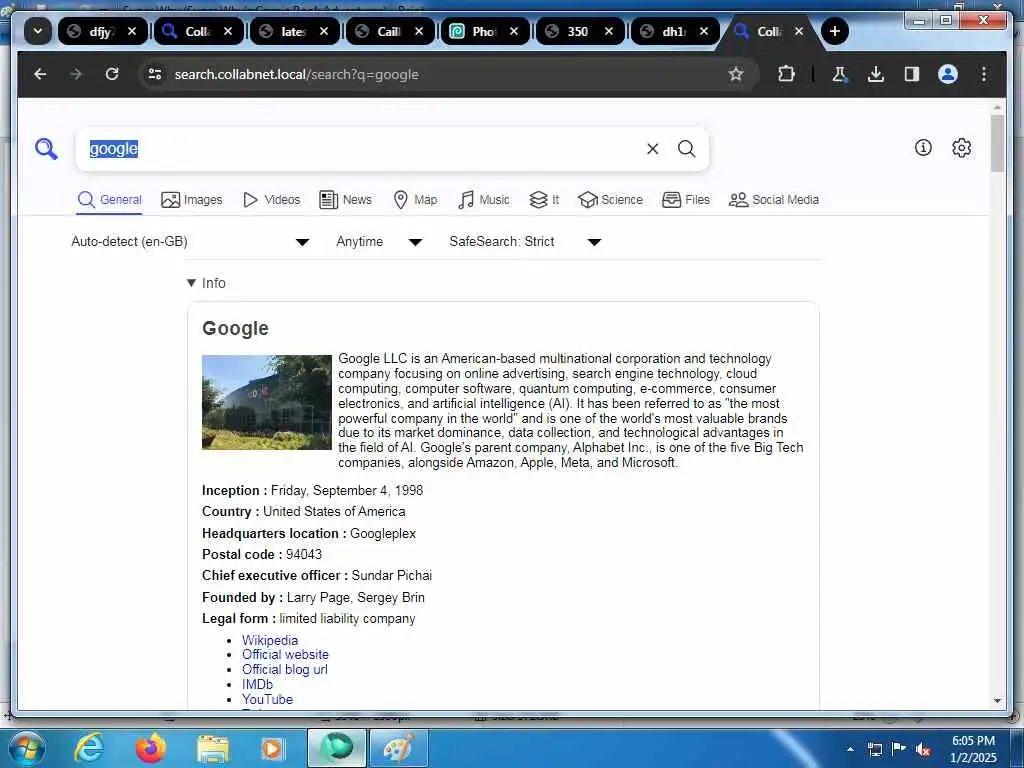The height and width of the screenshot is (768, 1024).
Task: Close the 'Phot' tab
Action: [x=514, y=31]
